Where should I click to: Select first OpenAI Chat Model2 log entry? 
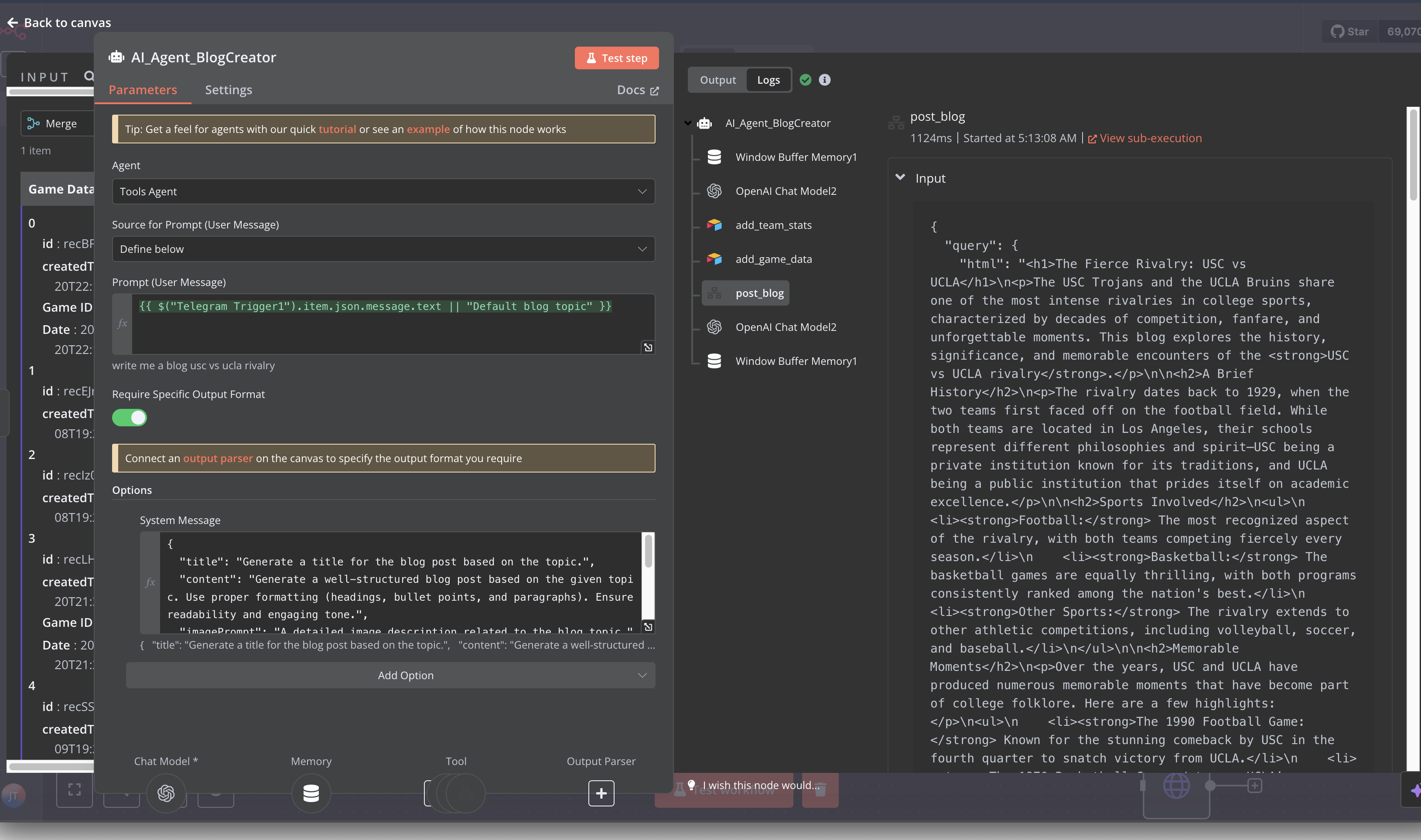tap(786, 191)
